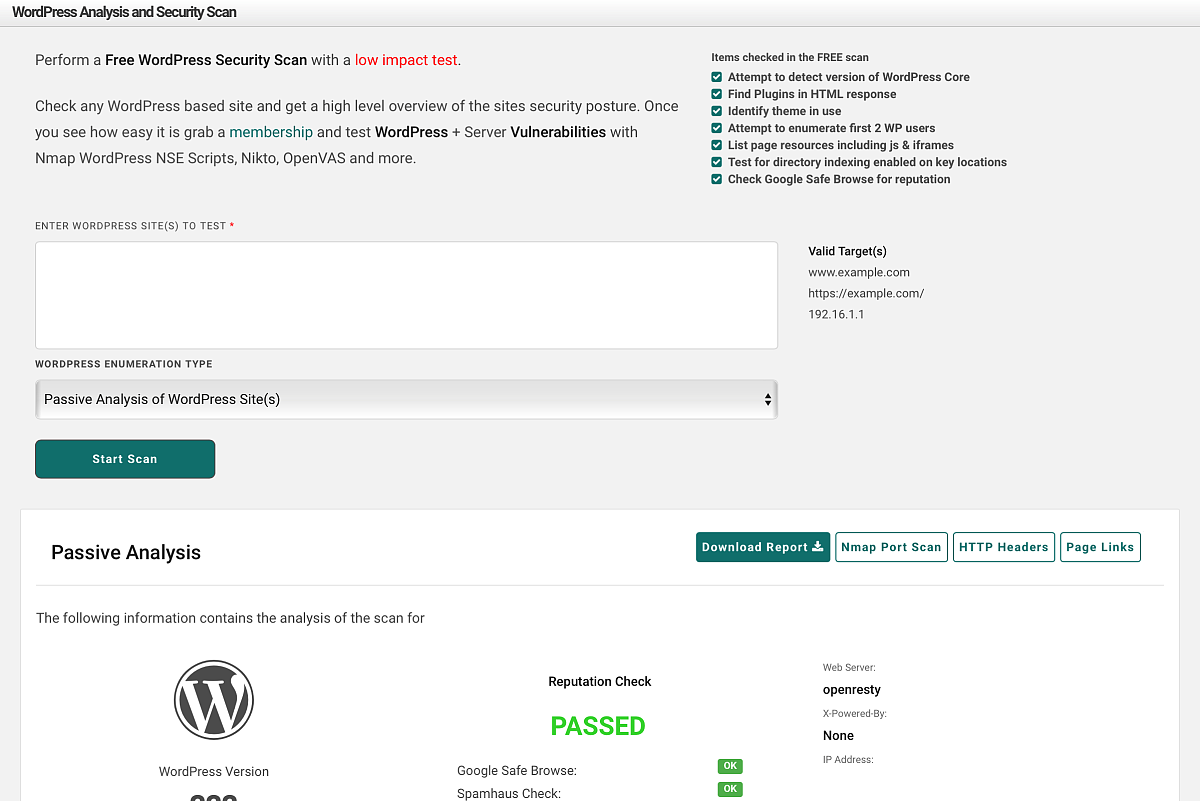Viewport: 1200px width, 801px height.
Task: Toggle 'Identify theme in use' checkbox
Action: pyautogui.click(x=717, y=111)
